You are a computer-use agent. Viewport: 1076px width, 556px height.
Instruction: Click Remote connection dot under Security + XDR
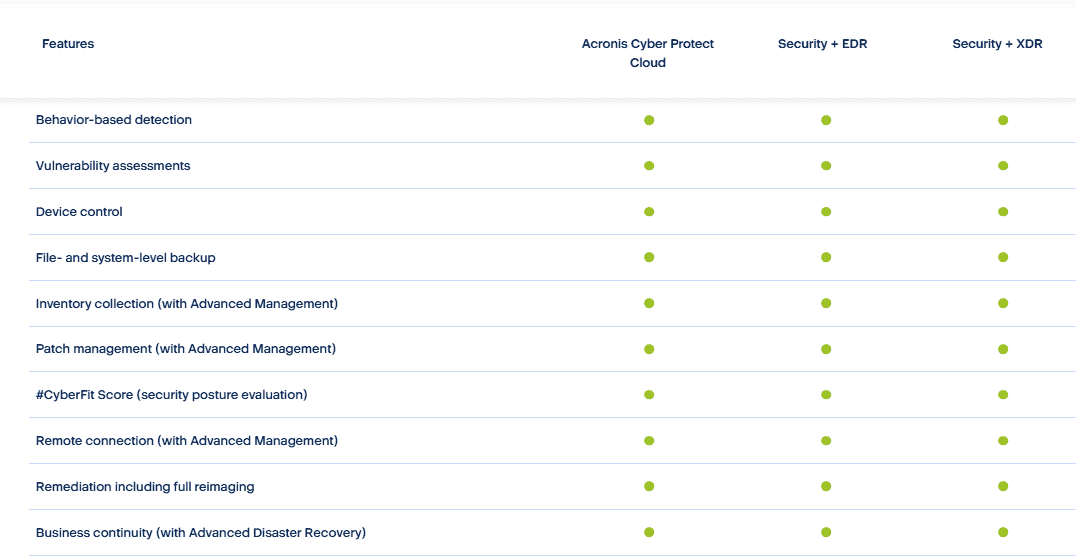point(1003,440)
